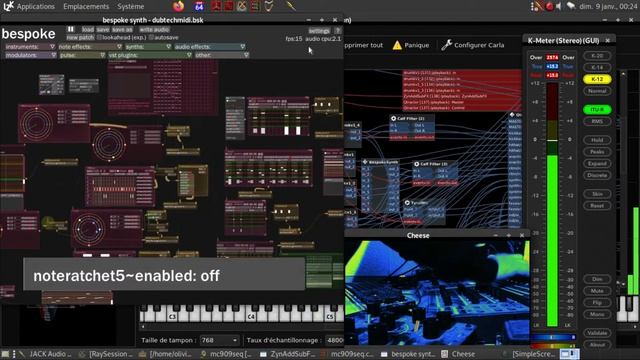The height and width of the screenshot is (360, 640).
Task: Open bespoke help question mark
Action: (338, 31)
